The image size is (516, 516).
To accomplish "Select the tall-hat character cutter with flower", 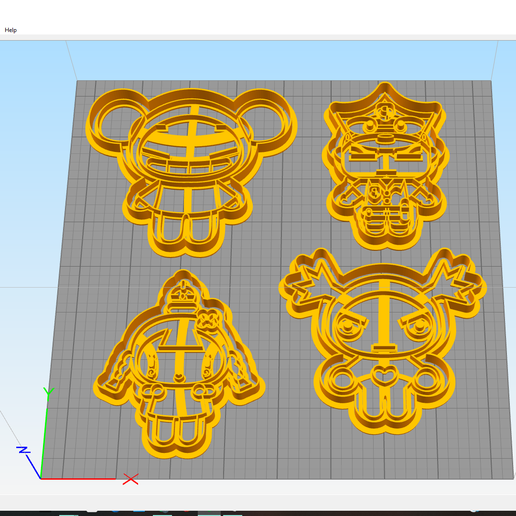I will [x=179, y=364].
